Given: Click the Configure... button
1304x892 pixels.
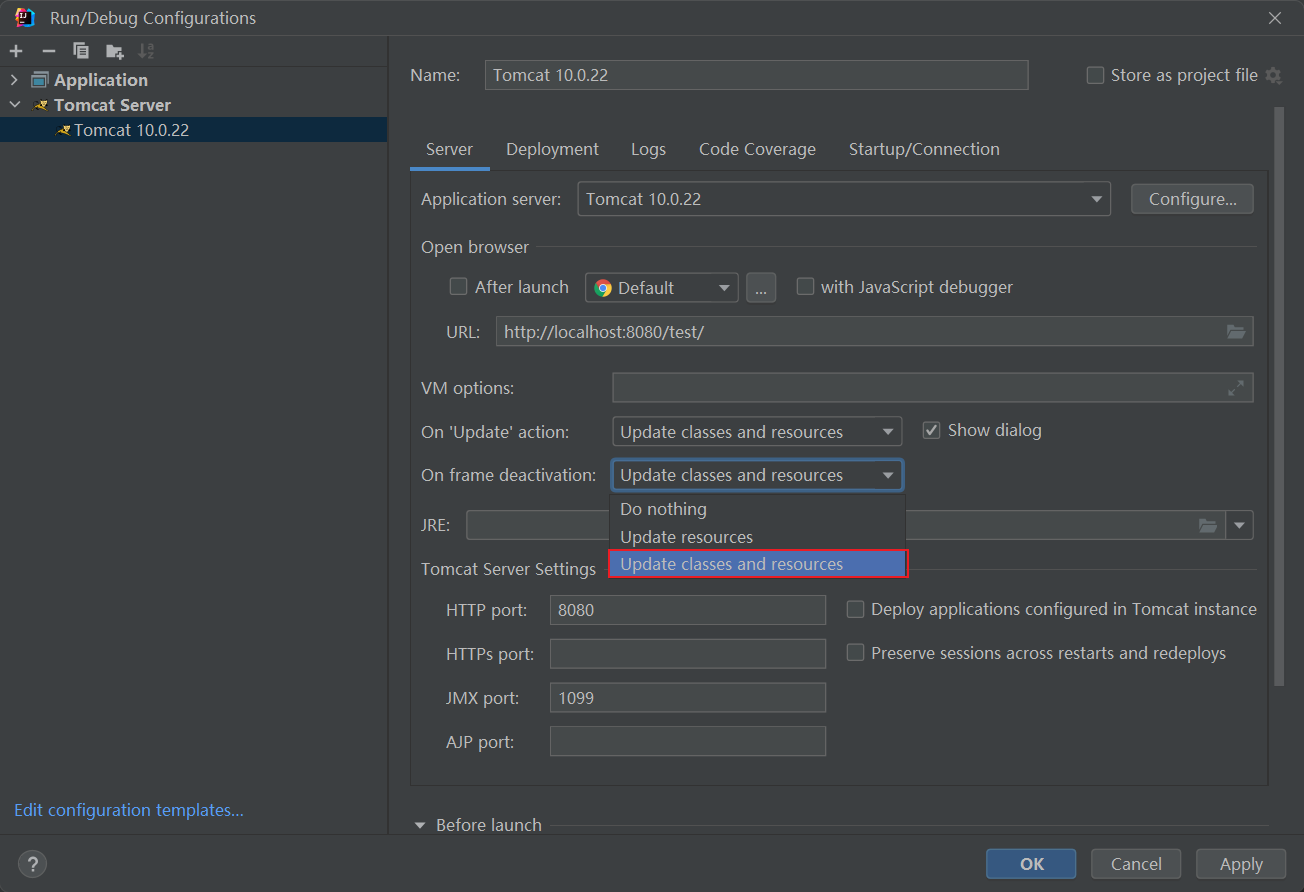Looking at the screenshot, I should click(1192, 199).
